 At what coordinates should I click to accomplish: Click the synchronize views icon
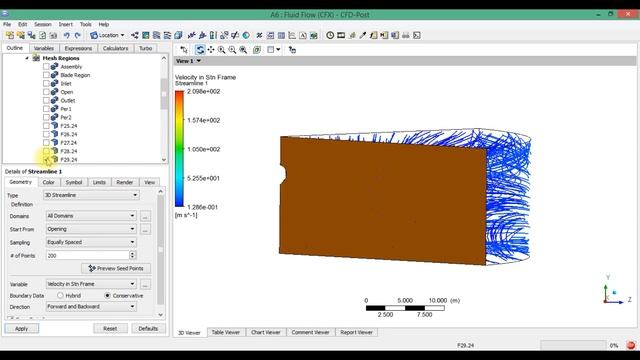point(292,50)
